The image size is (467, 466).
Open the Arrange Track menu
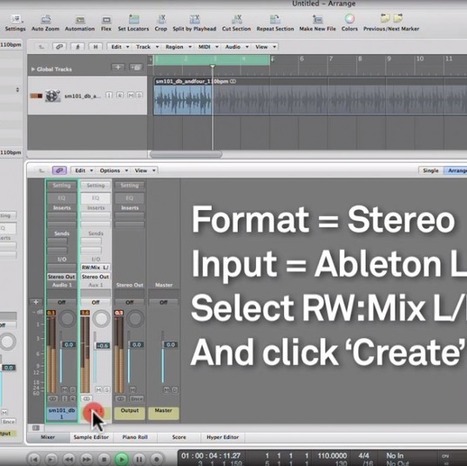pyautogui.click(x=147, y=47)
